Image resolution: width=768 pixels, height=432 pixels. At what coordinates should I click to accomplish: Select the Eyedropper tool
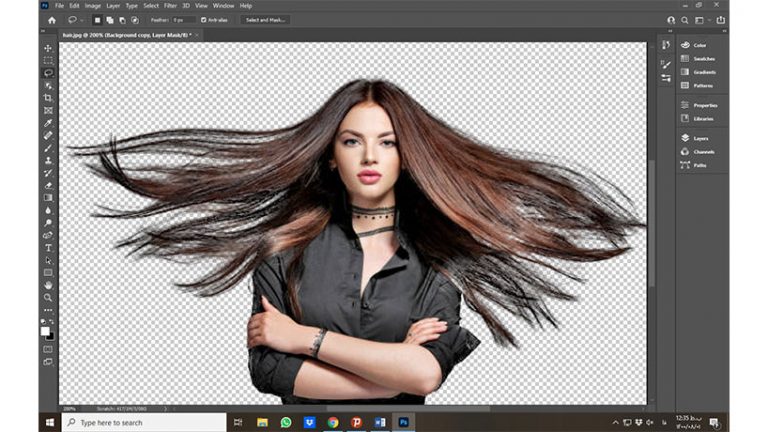tap(48, 123)
